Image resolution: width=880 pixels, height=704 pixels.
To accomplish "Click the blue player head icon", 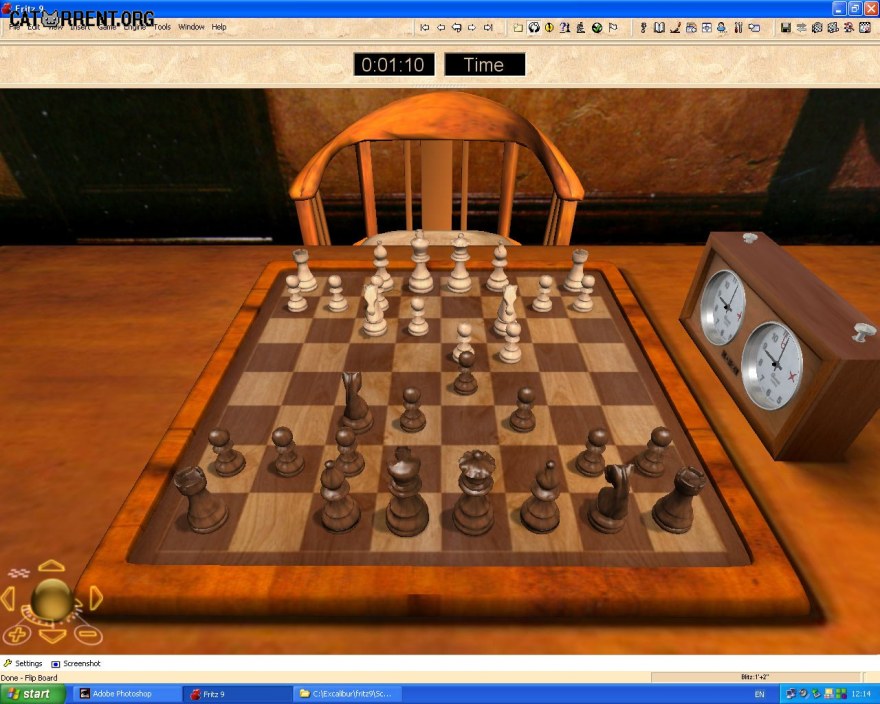I will tap(722, 27).
